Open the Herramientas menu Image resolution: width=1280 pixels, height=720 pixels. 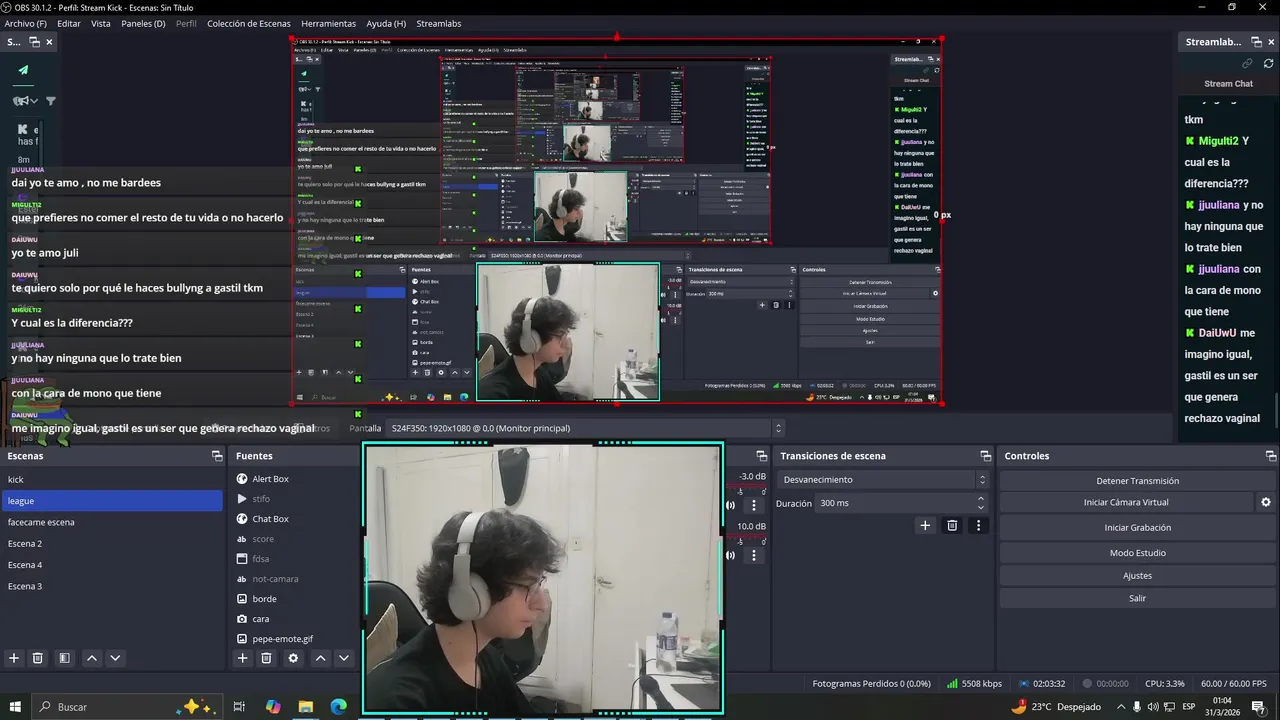tap(328, 23)
